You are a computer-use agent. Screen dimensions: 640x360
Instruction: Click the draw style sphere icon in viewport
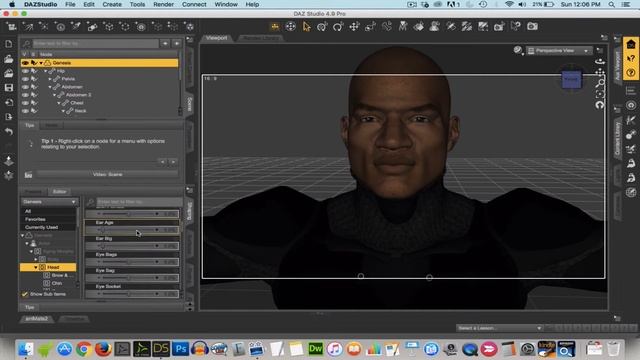click(x=518, y=50)
